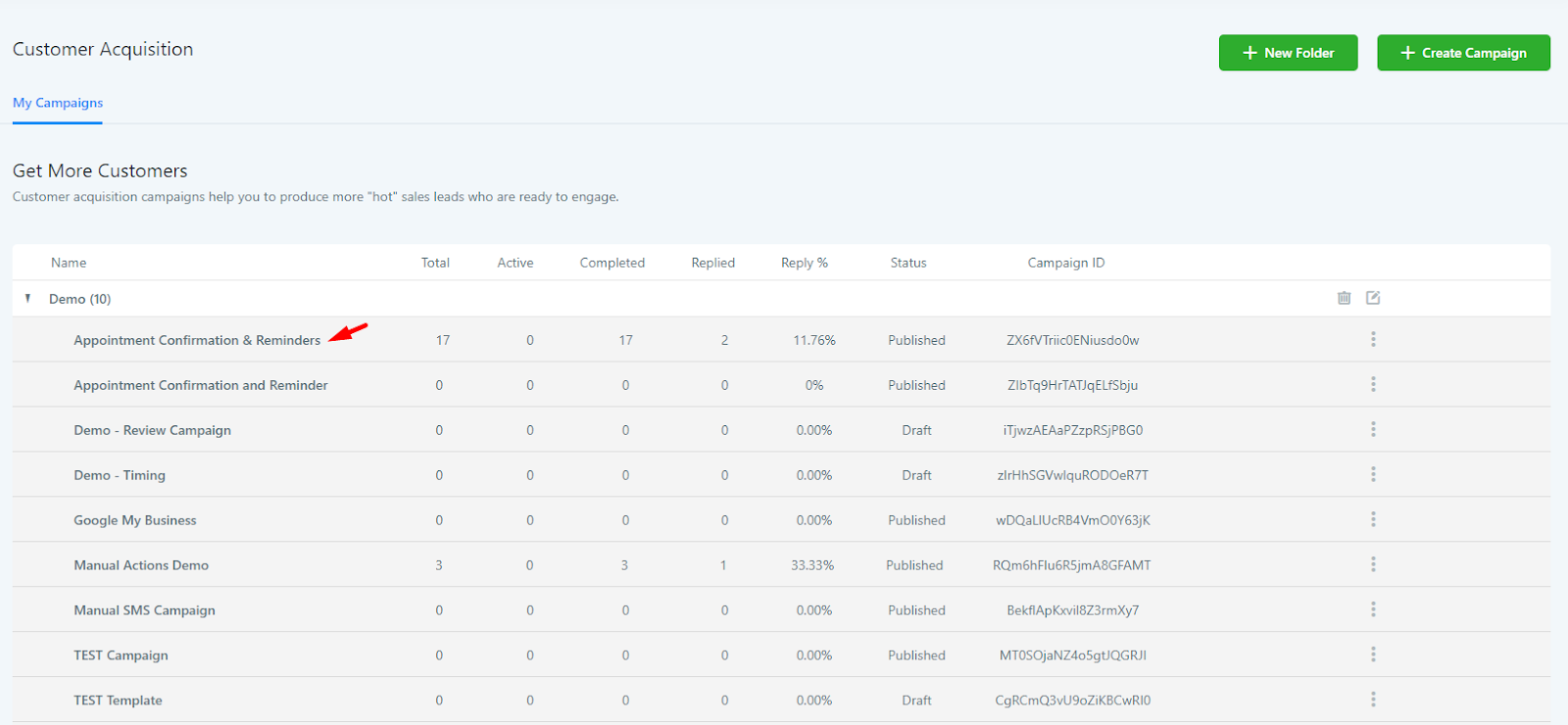Viewport: 1568px width, 725px height.
Task: Open three-dot menu for Demo - Review Campaign
Action: click(x=1373, y=429)
